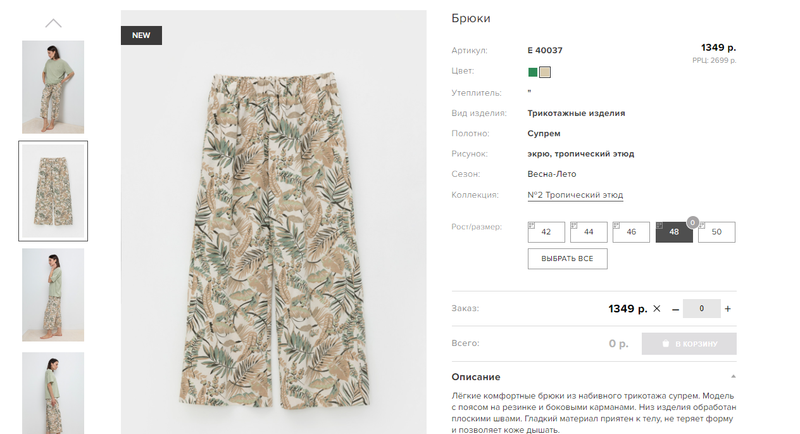Viewport: 800px width, 434px height.
Task: Show first thumbnail of model front view
Action: point(53,87)
